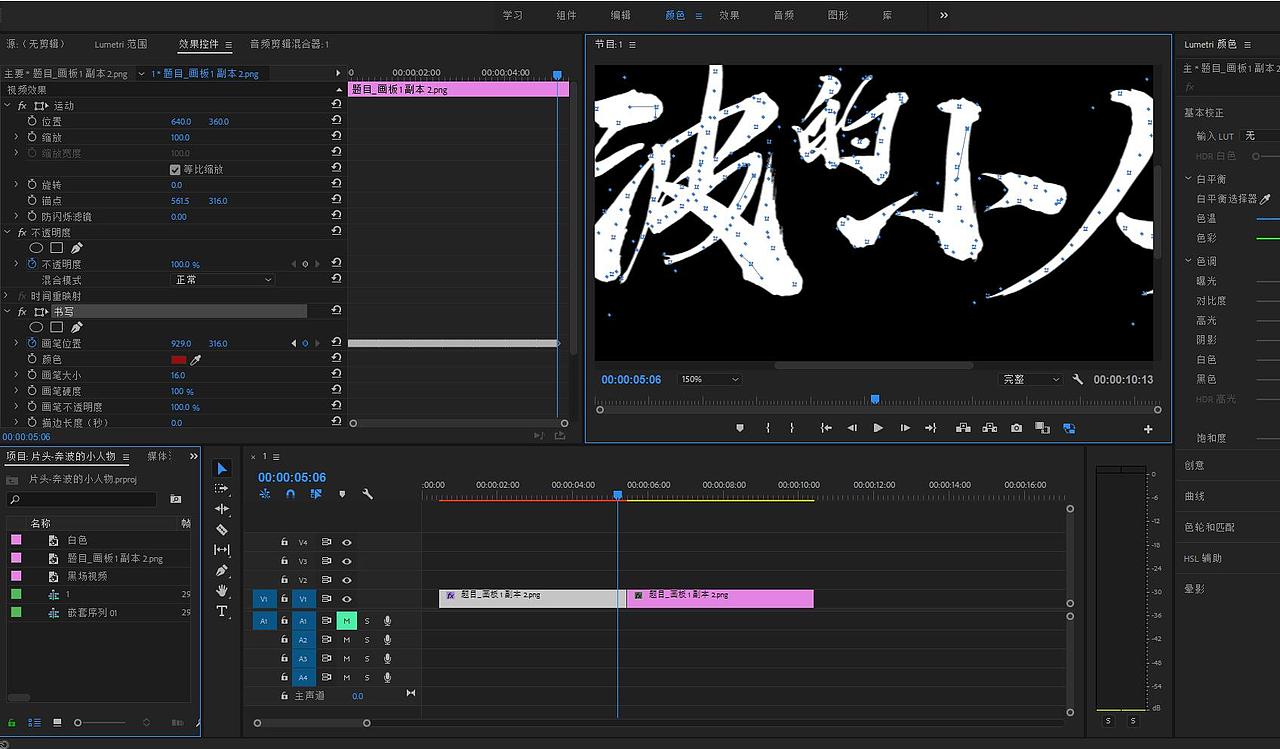Click the pen mask tool under 不透明度
Image resolution: width=1280 pixels, height=749 pixels.
click(77, 248)
